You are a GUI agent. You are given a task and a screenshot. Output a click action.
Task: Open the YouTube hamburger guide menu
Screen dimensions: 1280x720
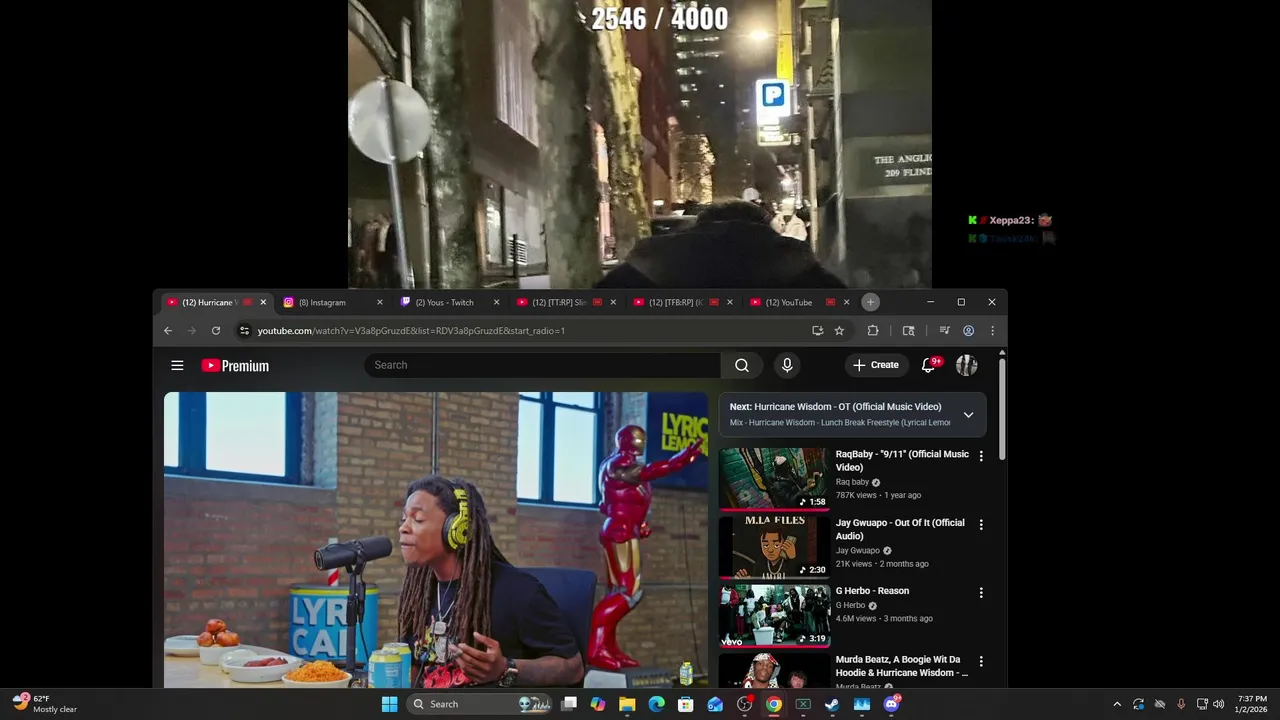click(x=177, y=365)
